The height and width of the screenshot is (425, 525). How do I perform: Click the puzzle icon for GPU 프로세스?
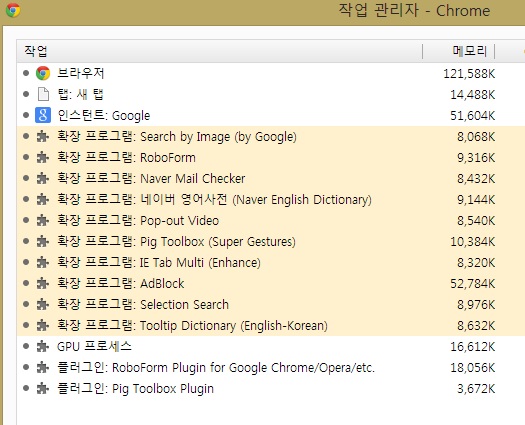click(43, 346)
